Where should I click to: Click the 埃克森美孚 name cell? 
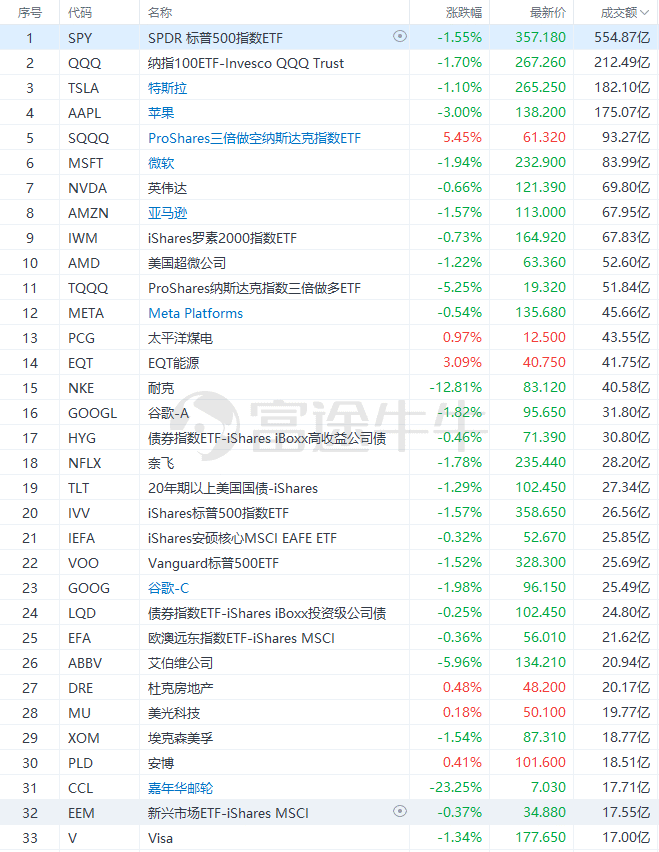(180, 738)
